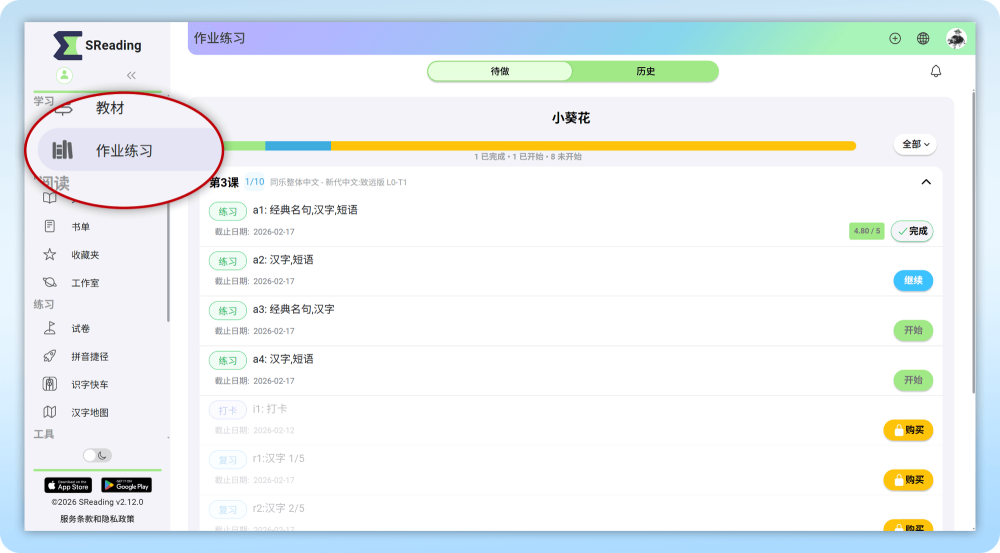This screenshot has height=553, width=1000.
Task: Click the blue started progress segment
Action: [298, 146]
